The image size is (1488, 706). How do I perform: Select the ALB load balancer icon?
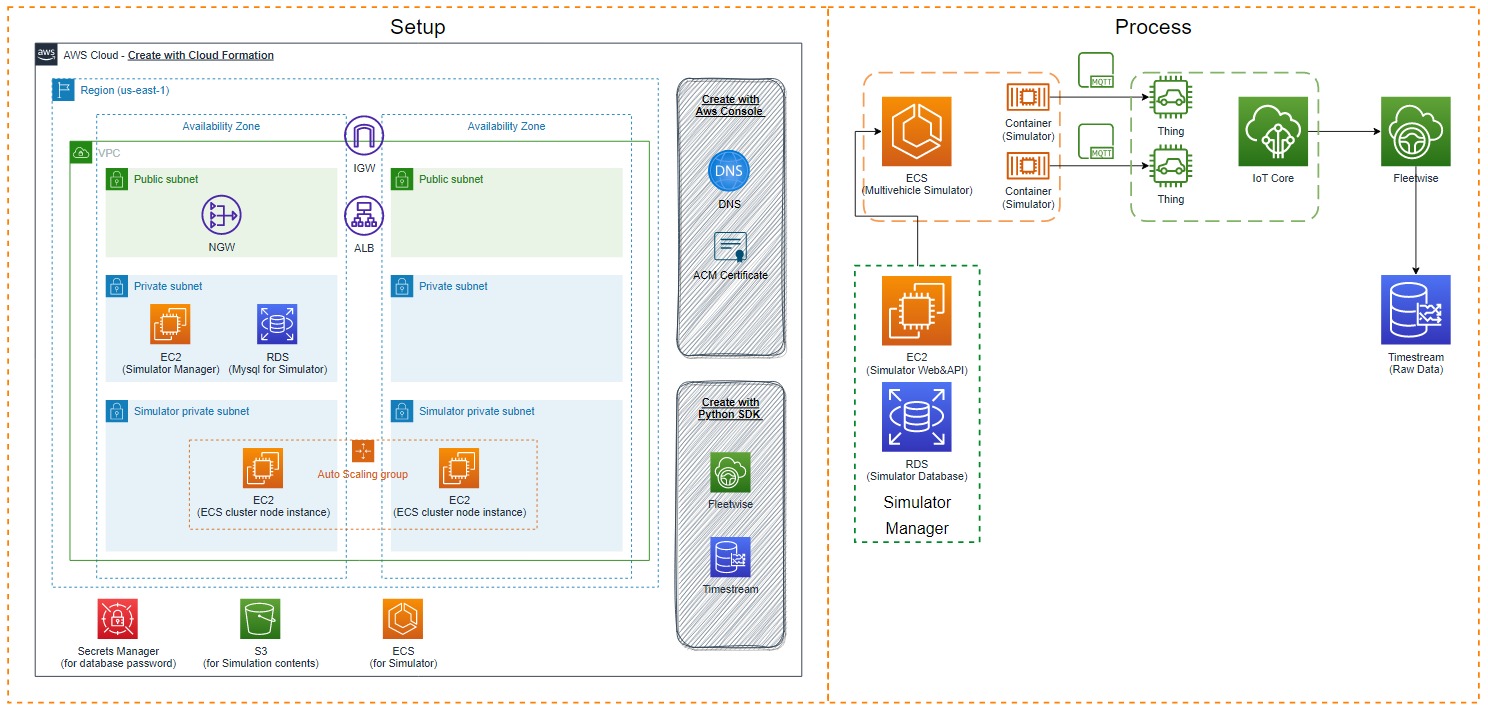364,216
